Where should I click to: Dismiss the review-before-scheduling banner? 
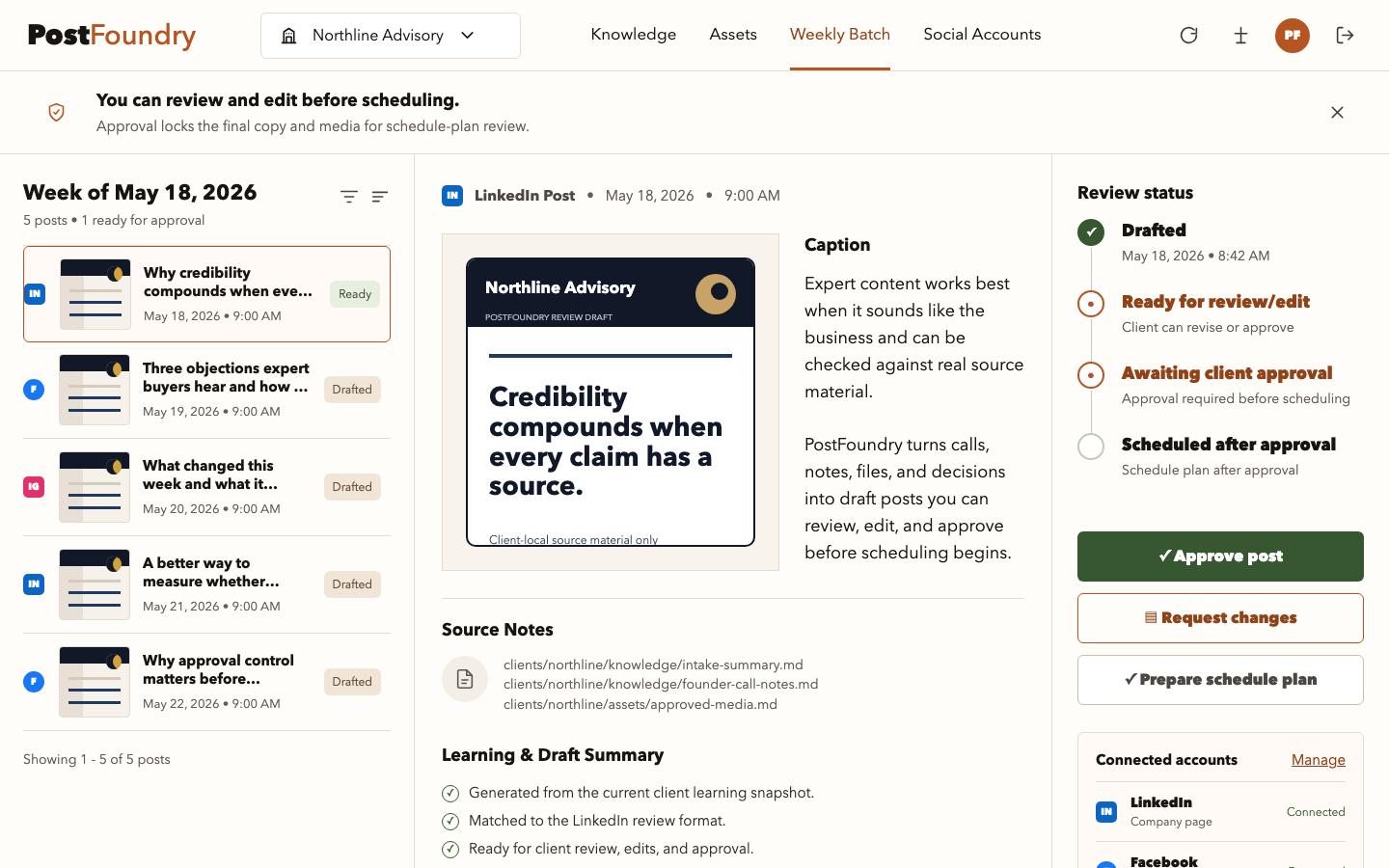[1337, 113]
